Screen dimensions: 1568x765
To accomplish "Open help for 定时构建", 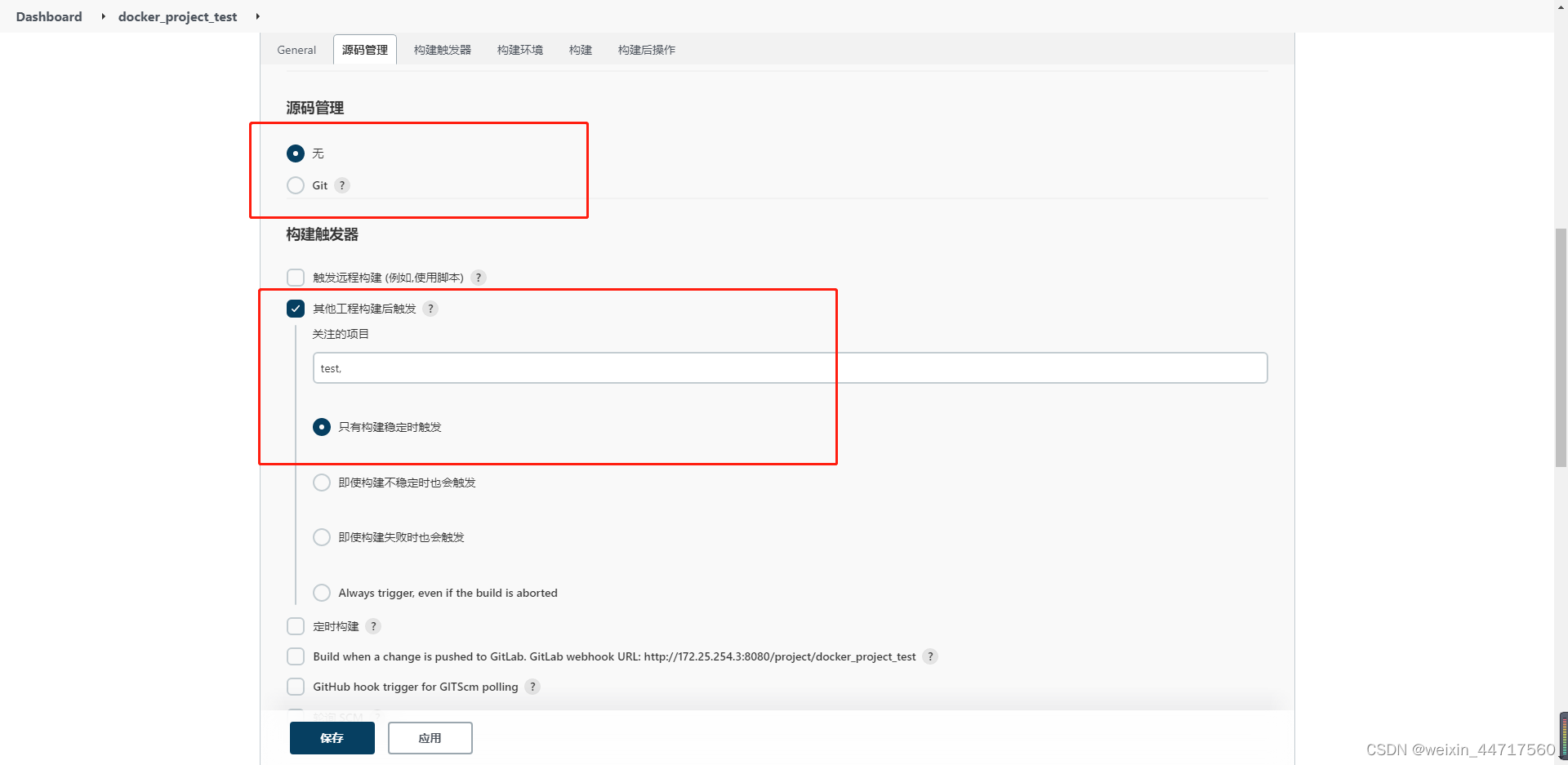I will pos(373,626).
